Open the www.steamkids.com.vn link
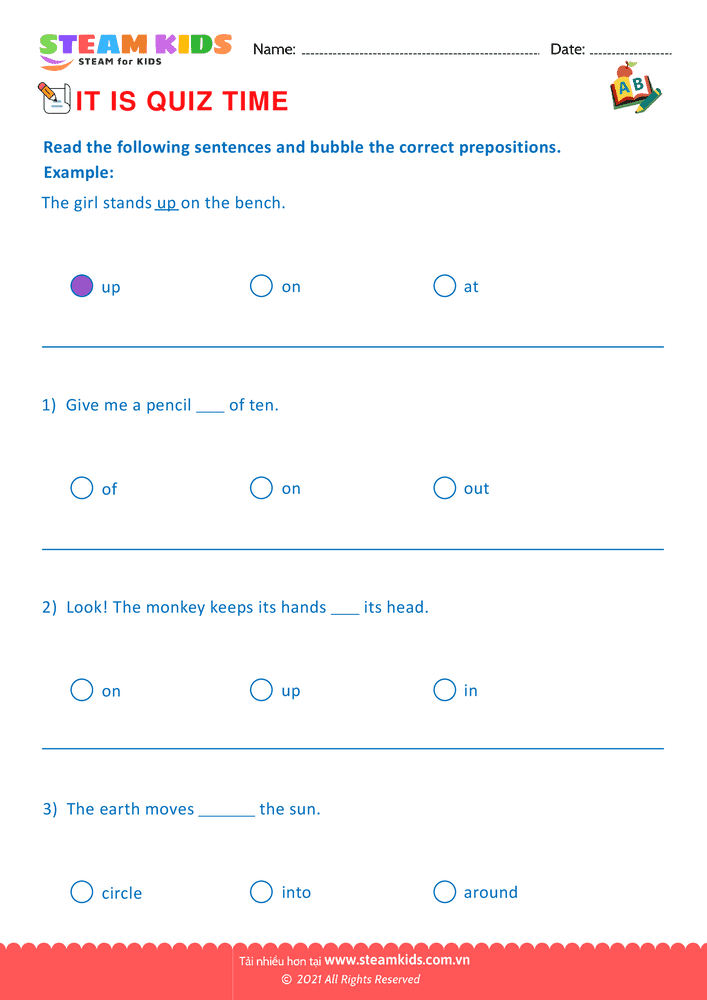 [397, 960]
